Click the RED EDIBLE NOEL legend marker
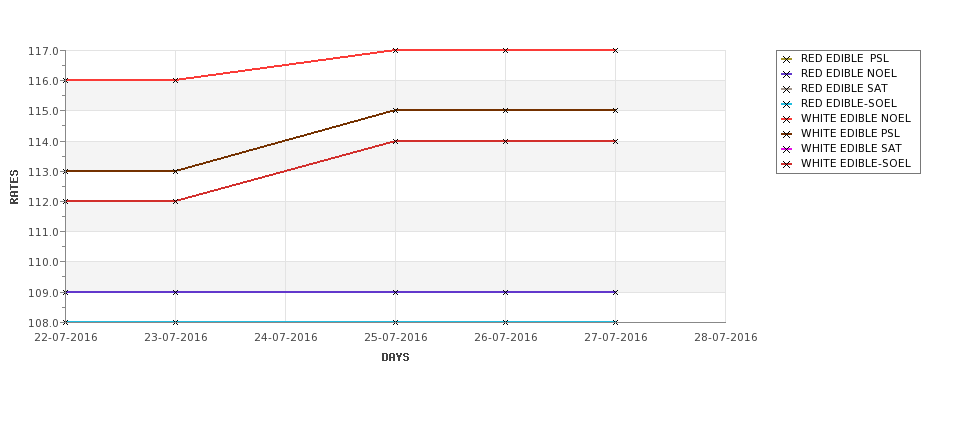The height and width of the screenshot is (429, 975). point(787,74)
